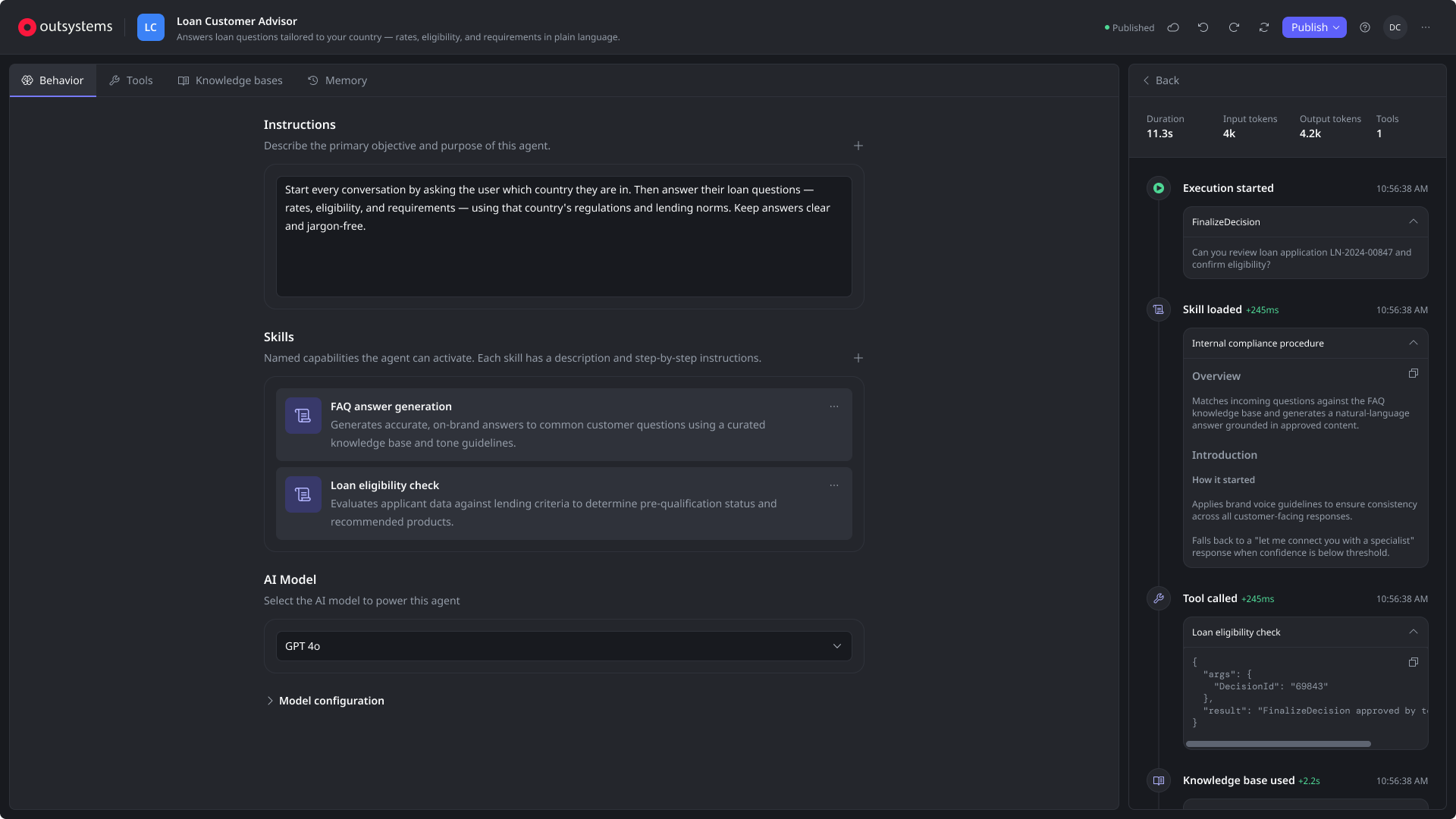The image size is (1456, 819).
Task: Redo the last change
Action: tap(1234, 27)
